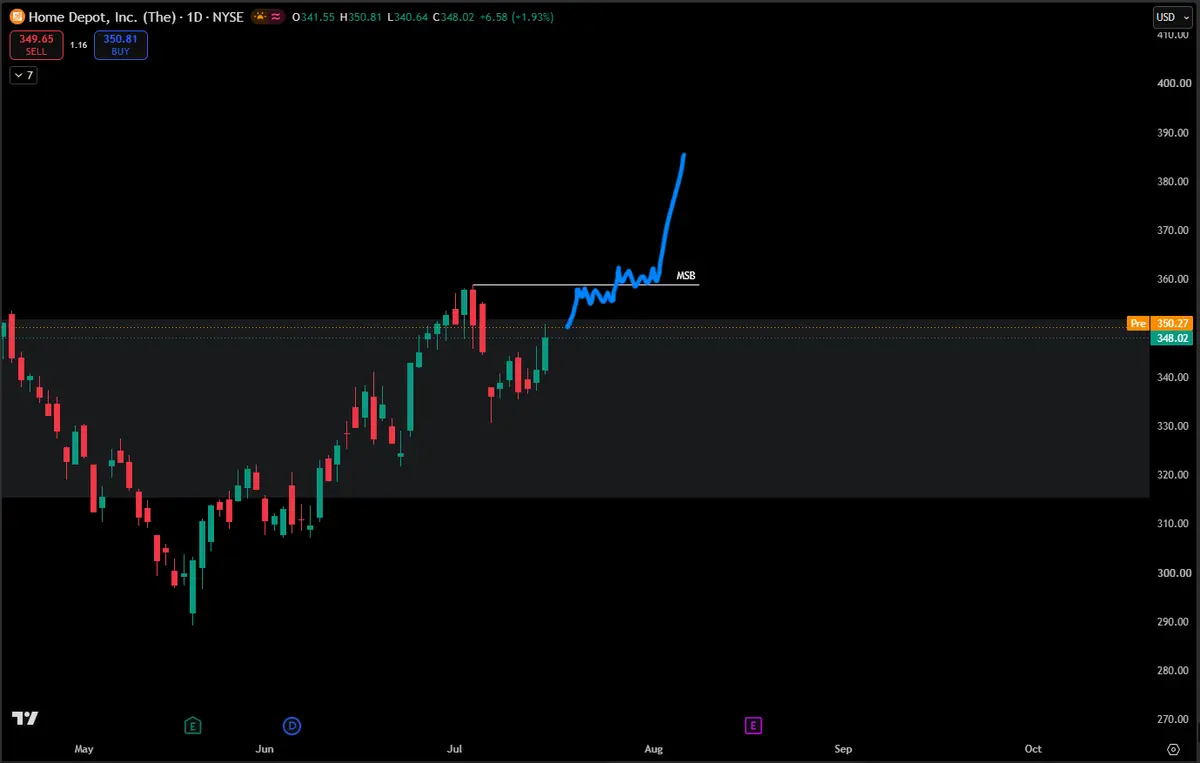Click the 300.00 price axis label
Image resolution: width=1200 pixels, height=763 pixels.
click(x=1173, y=573)
